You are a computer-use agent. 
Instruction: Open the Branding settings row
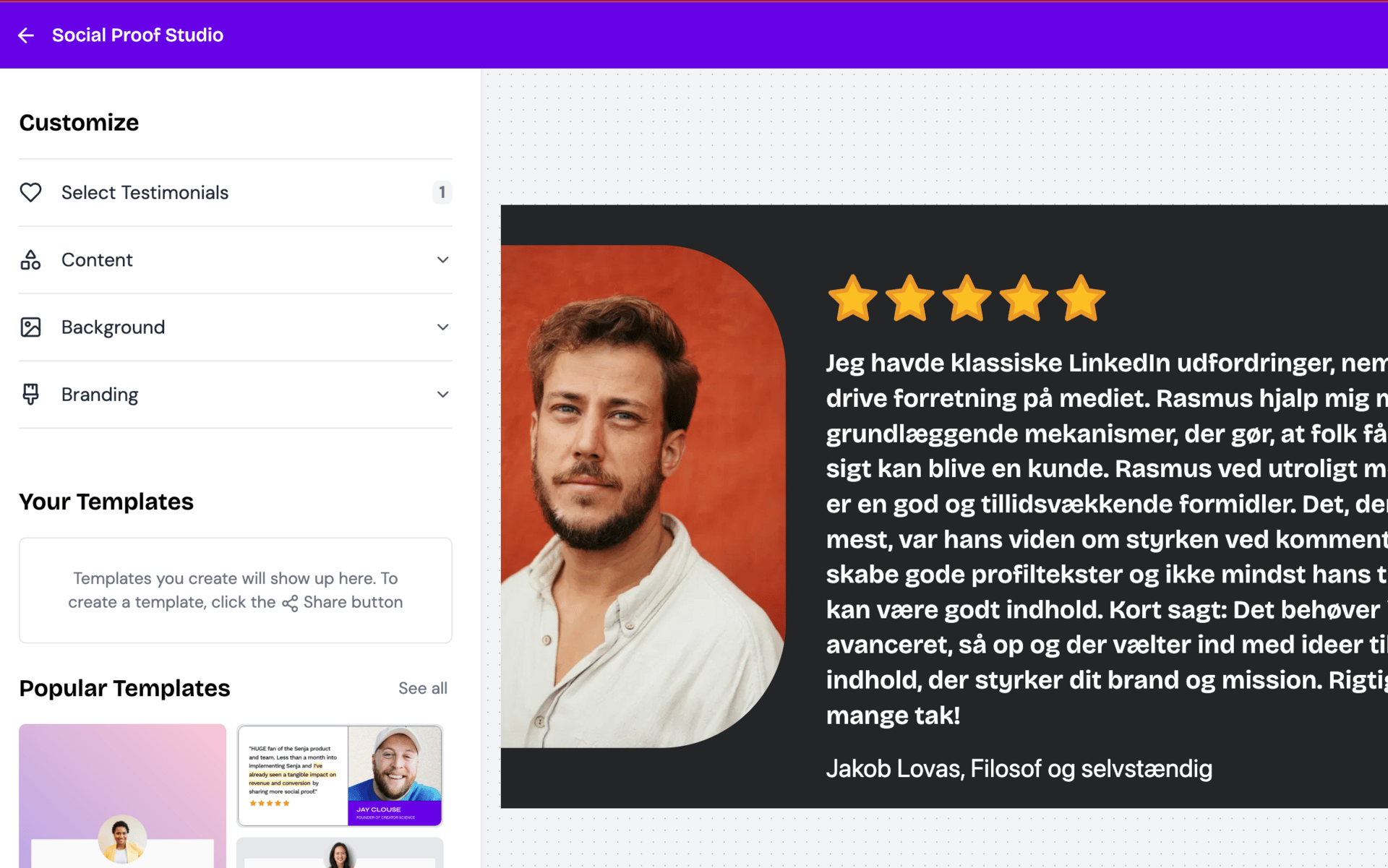tap(236, 394)
